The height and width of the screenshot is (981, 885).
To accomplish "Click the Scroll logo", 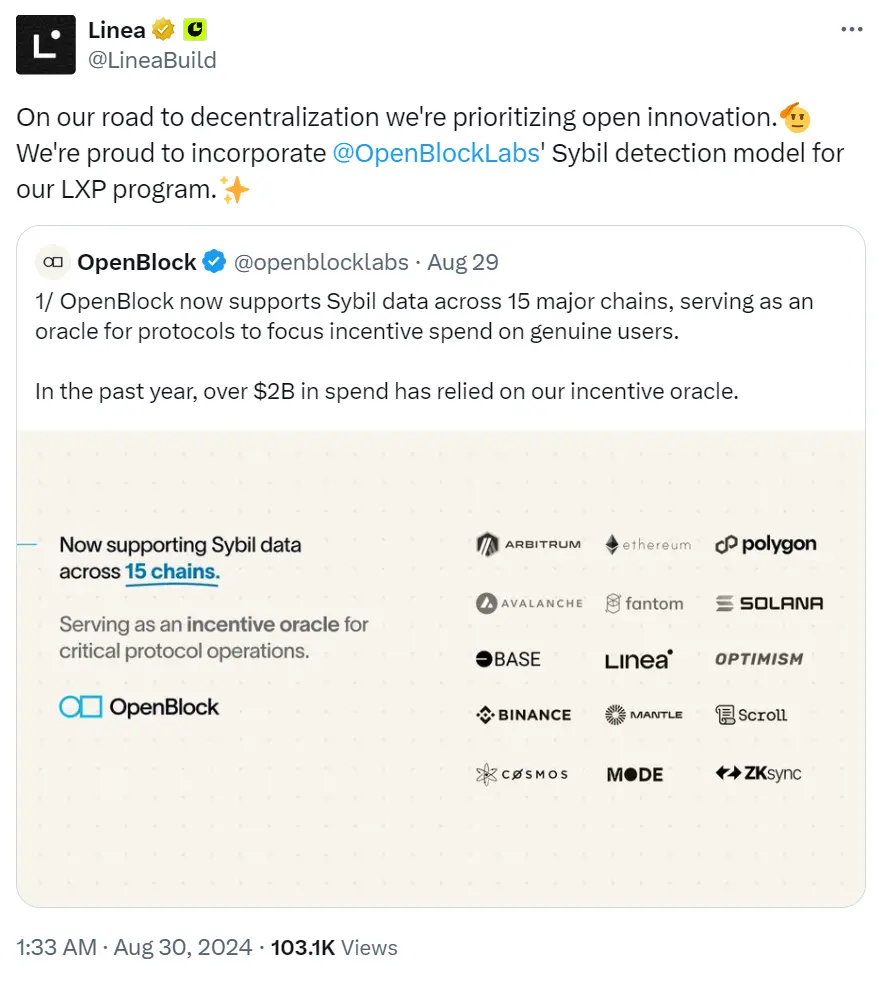I will pos(752,714).
